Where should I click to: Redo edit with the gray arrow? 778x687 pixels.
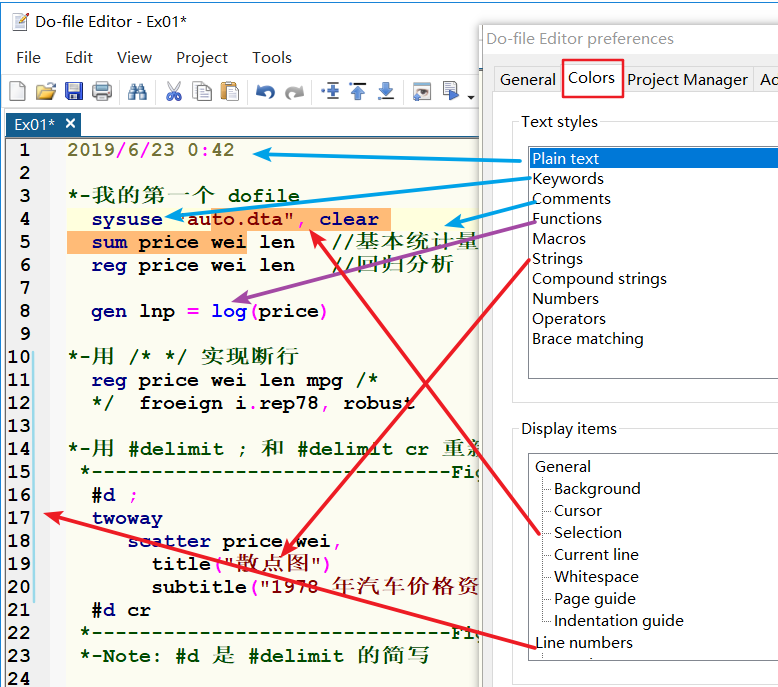[x=294, y=92]
